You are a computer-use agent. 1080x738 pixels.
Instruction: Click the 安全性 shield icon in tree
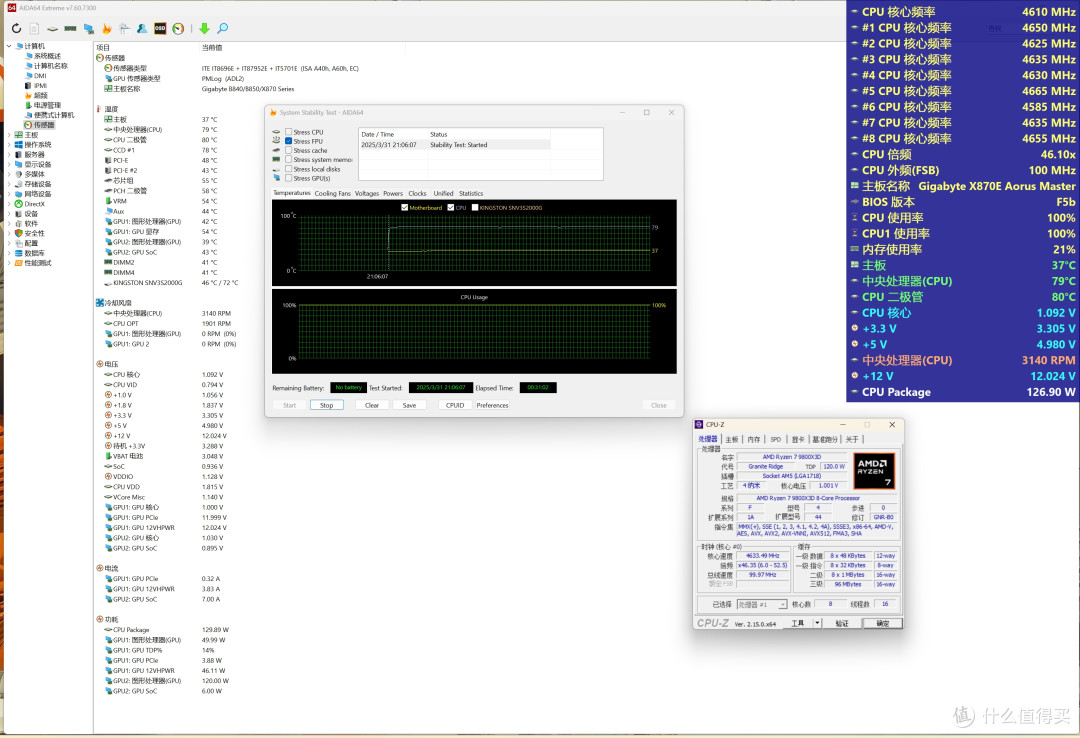point(19,233)
